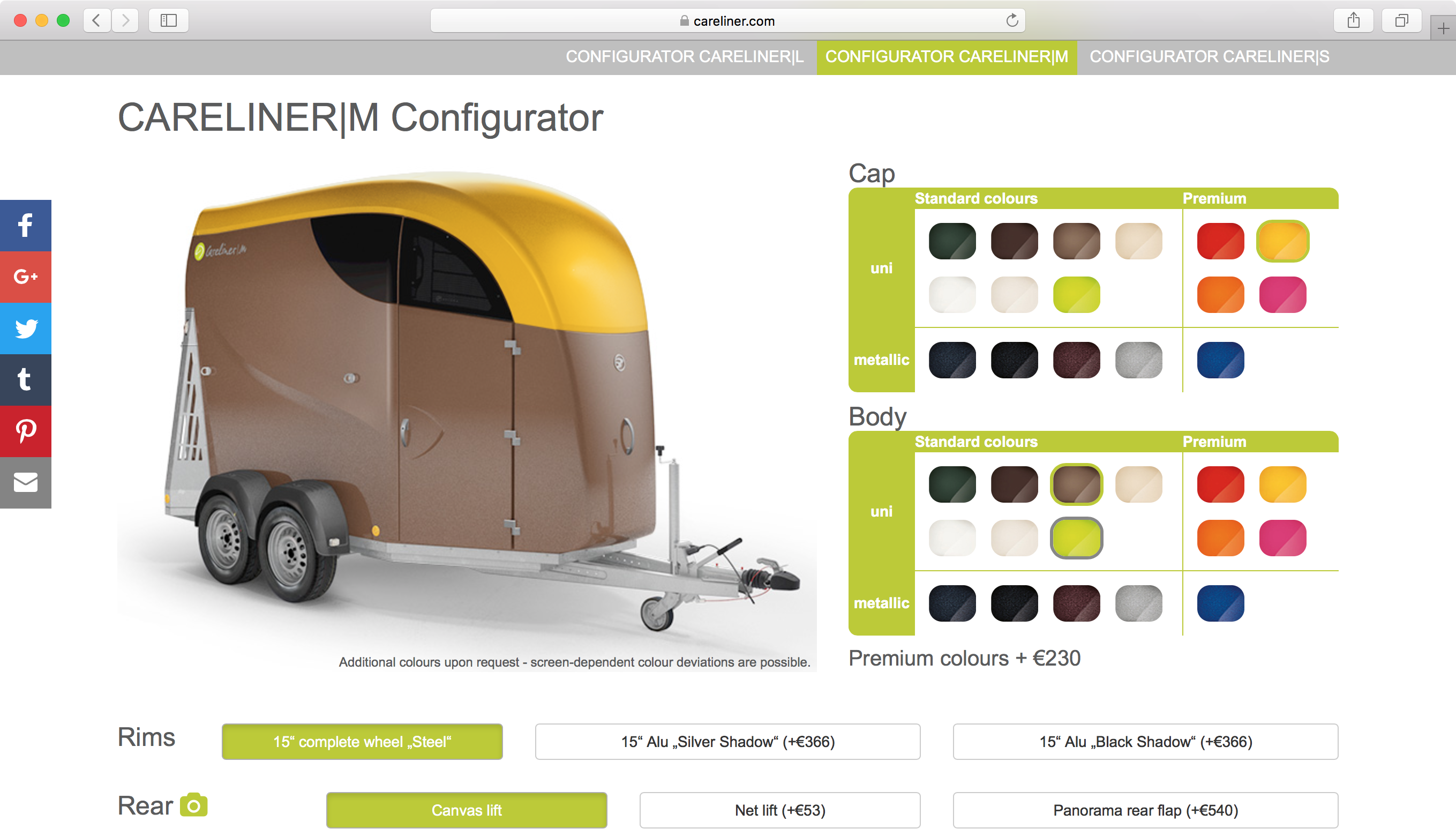The height and width of the screenshot is (836, 1456).
Task: Pick white uni Body colour
Action: click(952, 538)
